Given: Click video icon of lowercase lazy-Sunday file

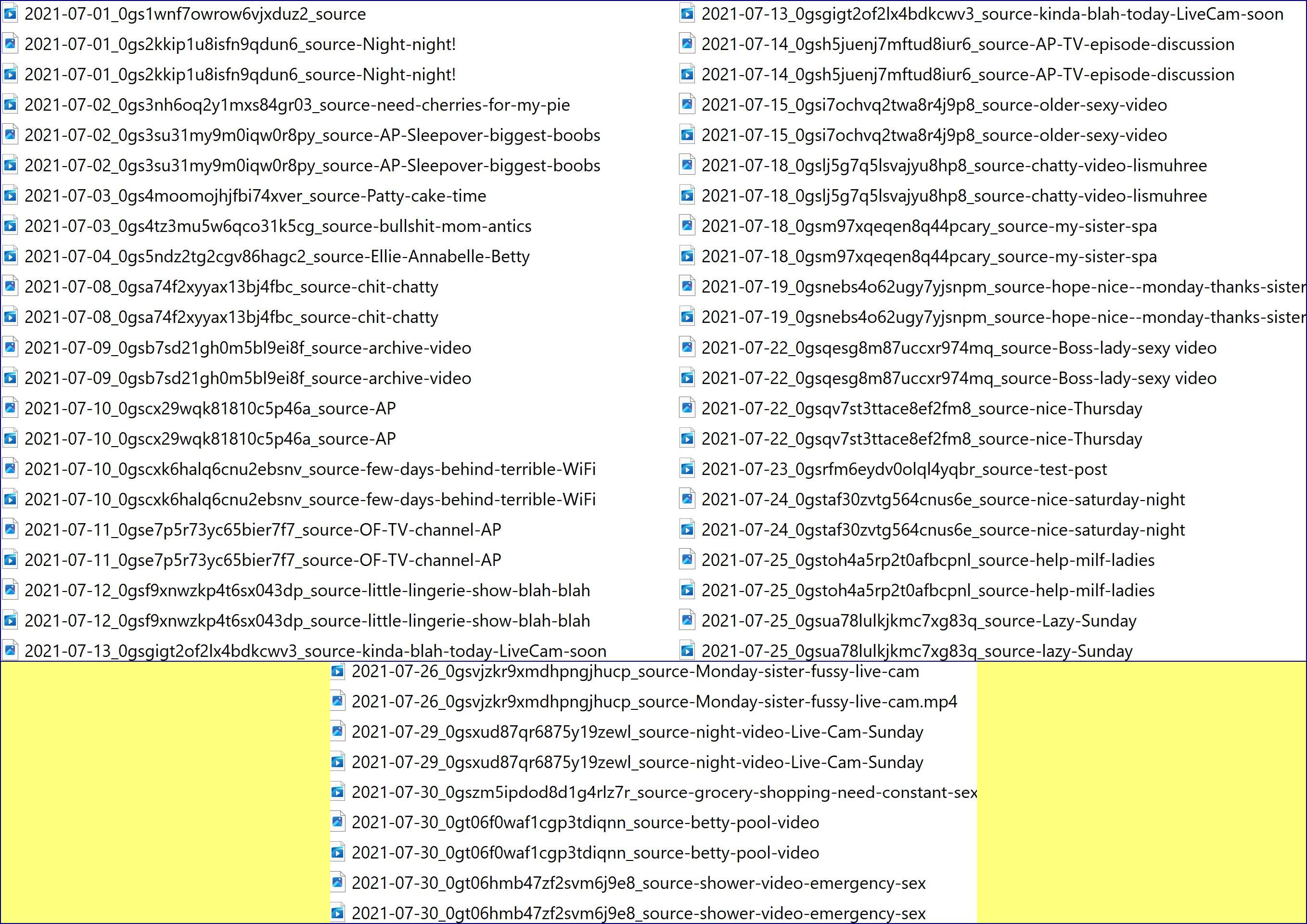Looking at the screenshot, I should click(687, 651).
